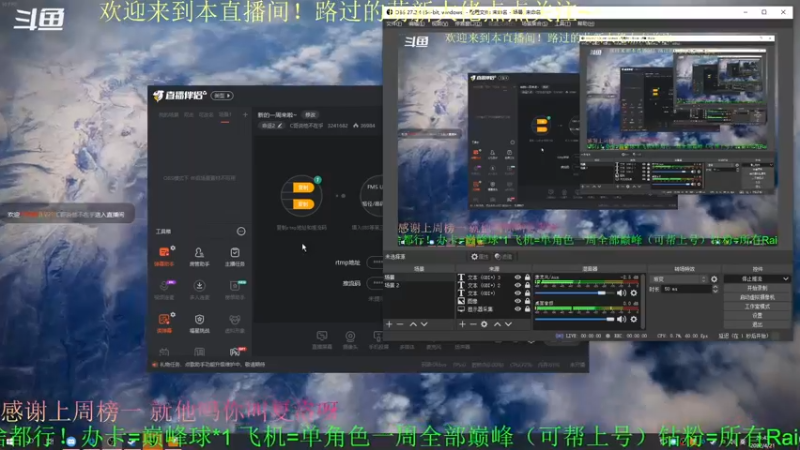The height and width of the screenshot is (450, 800).
Task: Toggle visibility of text source 2
Action: [518, 285]
